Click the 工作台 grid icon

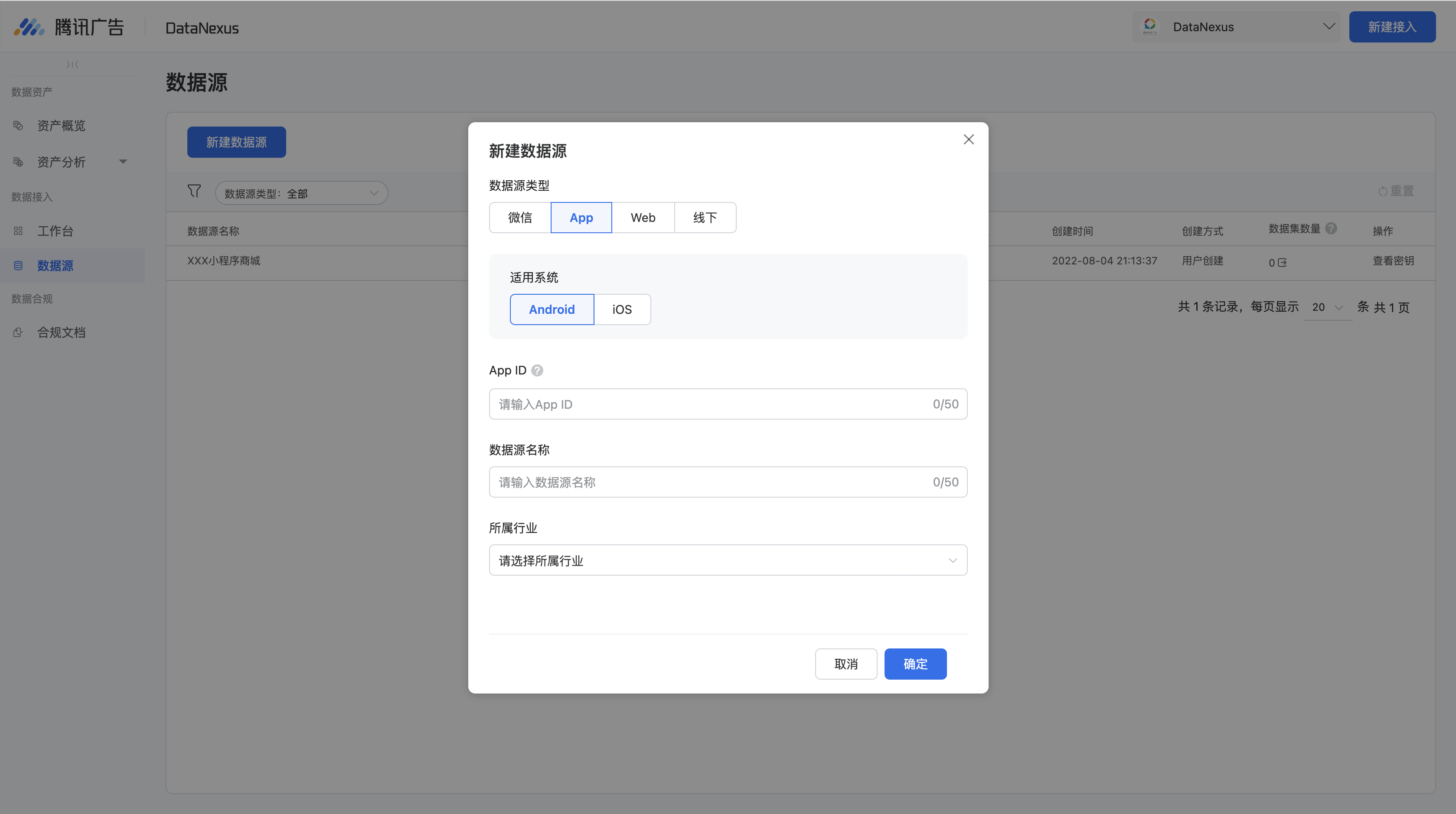(18, 231)
